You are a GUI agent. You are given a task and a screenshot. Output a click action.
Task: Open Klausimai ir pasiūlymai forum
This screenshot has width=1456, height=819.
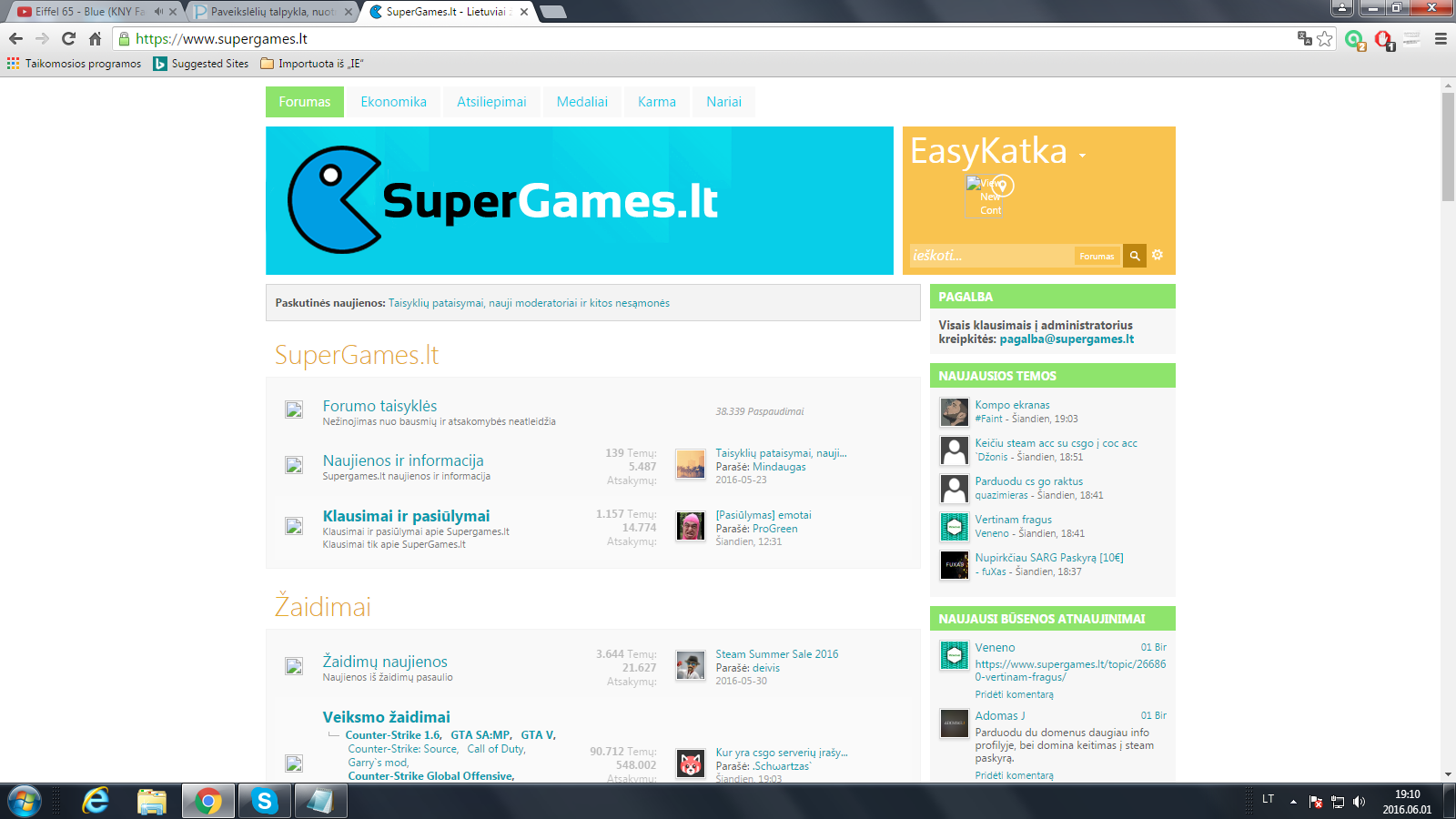406,516
